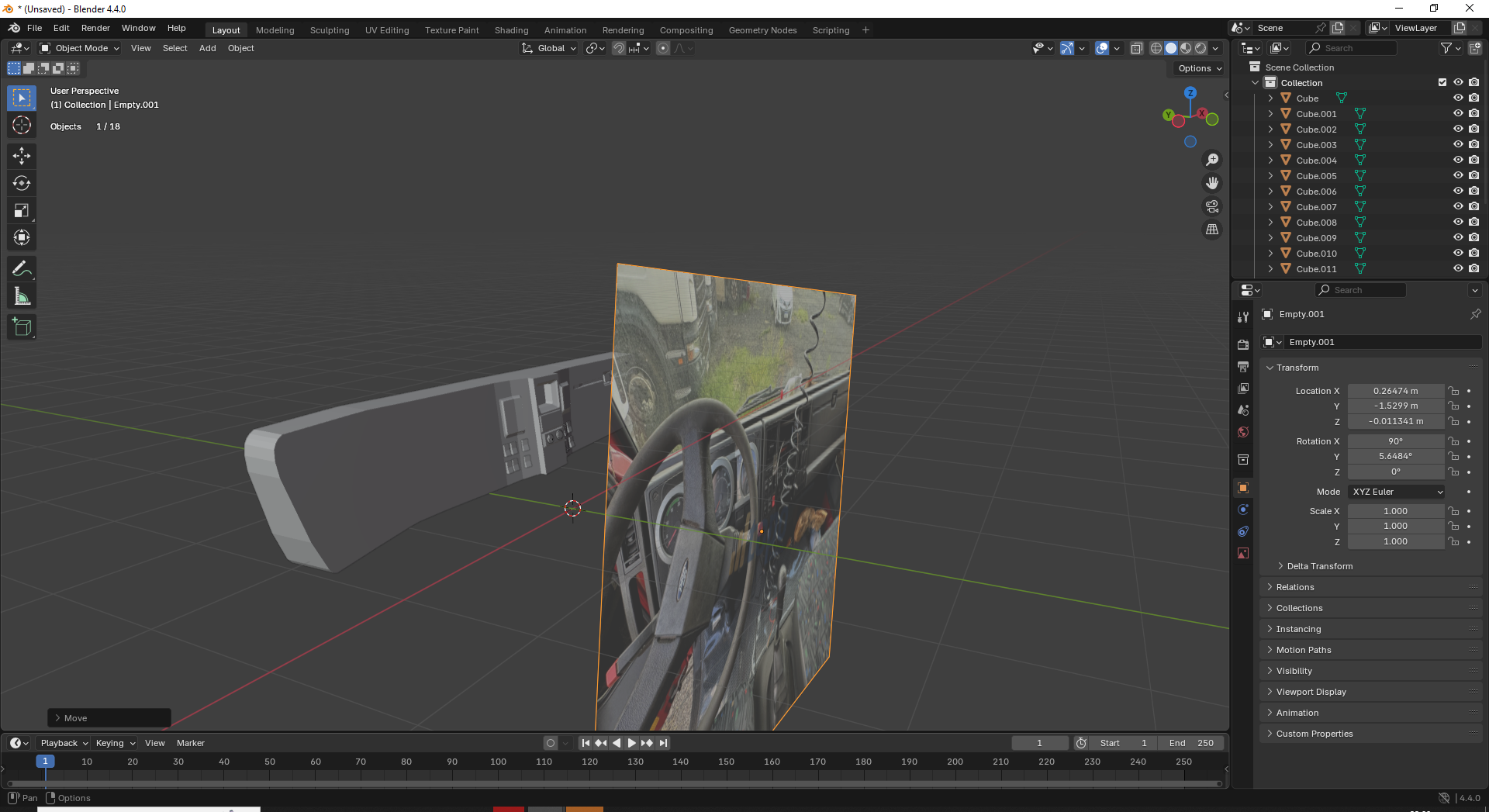Activate the 3D Cursor tool
The width and height of the screenshot is (1489, 812).
tap(22, 125)
